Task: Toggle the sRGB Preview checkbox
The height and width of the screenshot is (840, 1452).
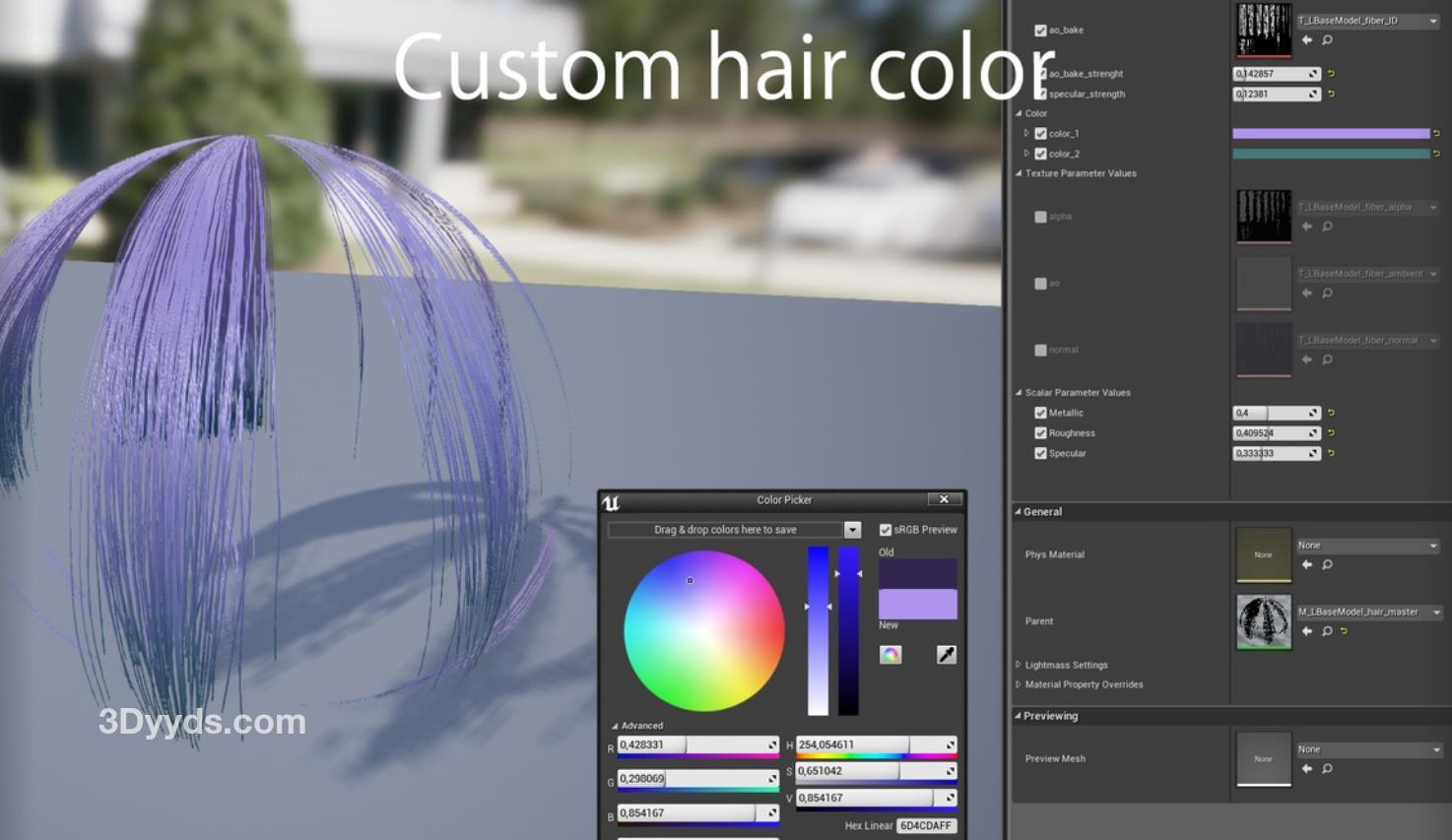Action: (x=885, y=530)
